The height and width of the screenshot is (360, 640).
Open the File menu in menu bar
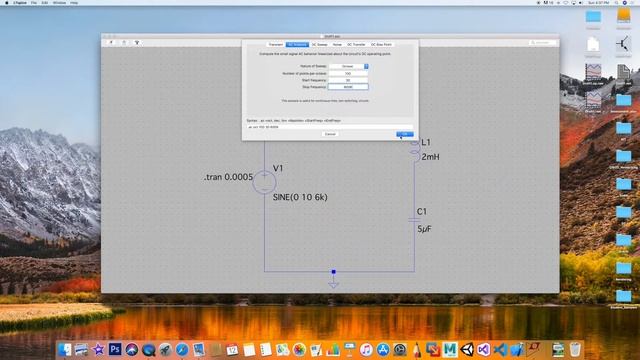(x=34, y=2)
